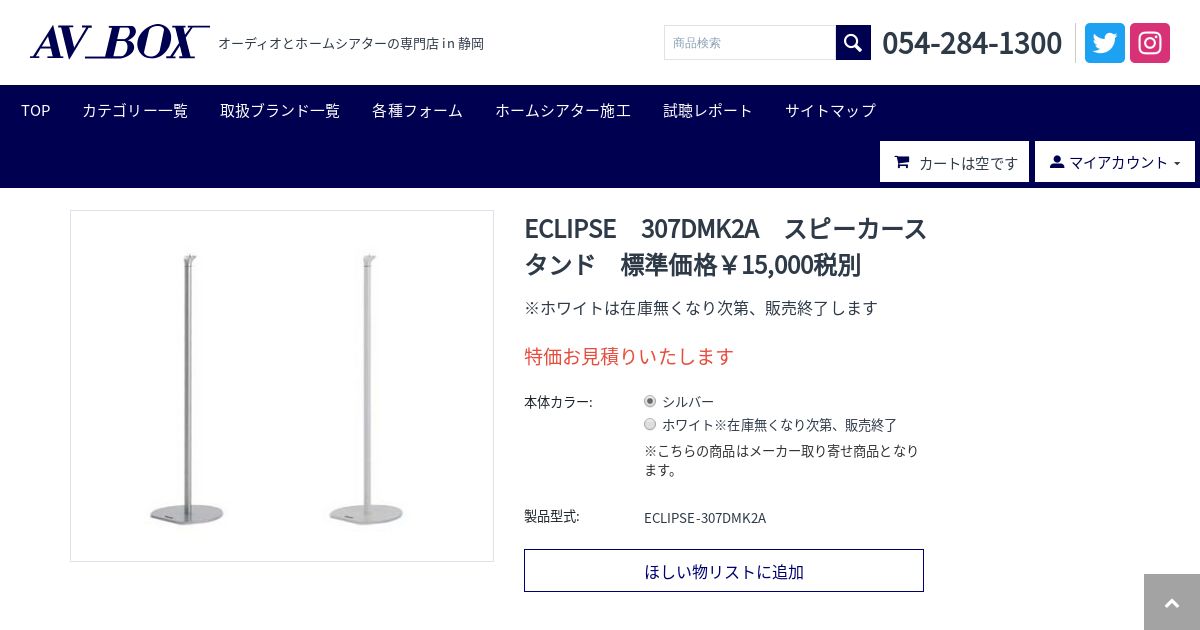The height and width of the screenshot is (630, 1200).
Task: Click the shopping cart icon
Action: (x=902, y=162)
